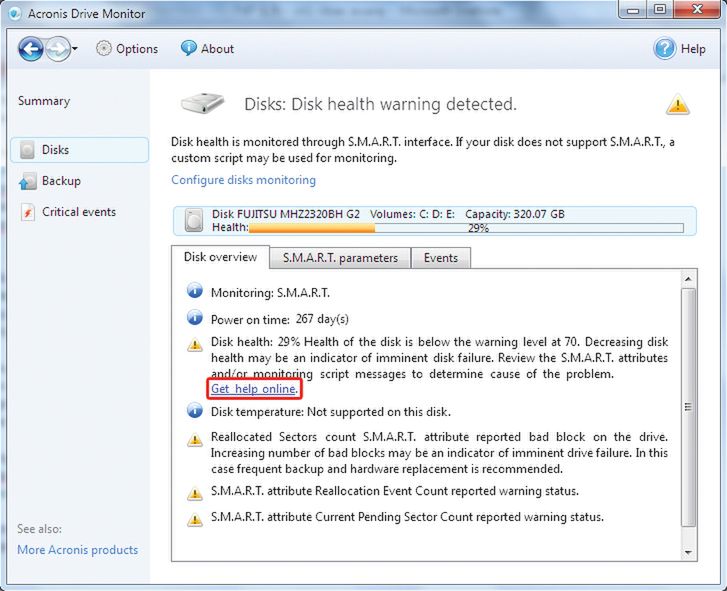
Task: Click the scroll up arrow in the overview
Action: click(x=688, y=279)
